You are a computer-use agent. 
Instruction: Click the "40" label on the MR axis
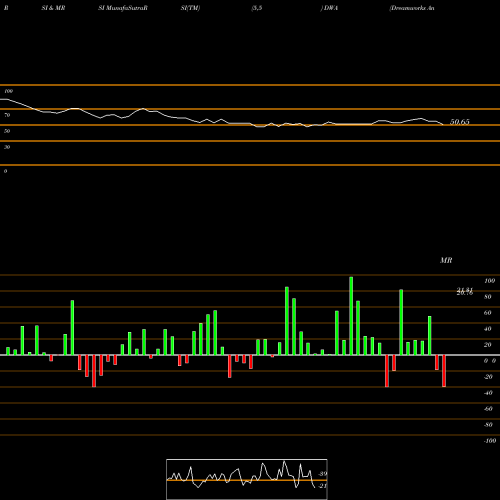click(x=488, y=329)
